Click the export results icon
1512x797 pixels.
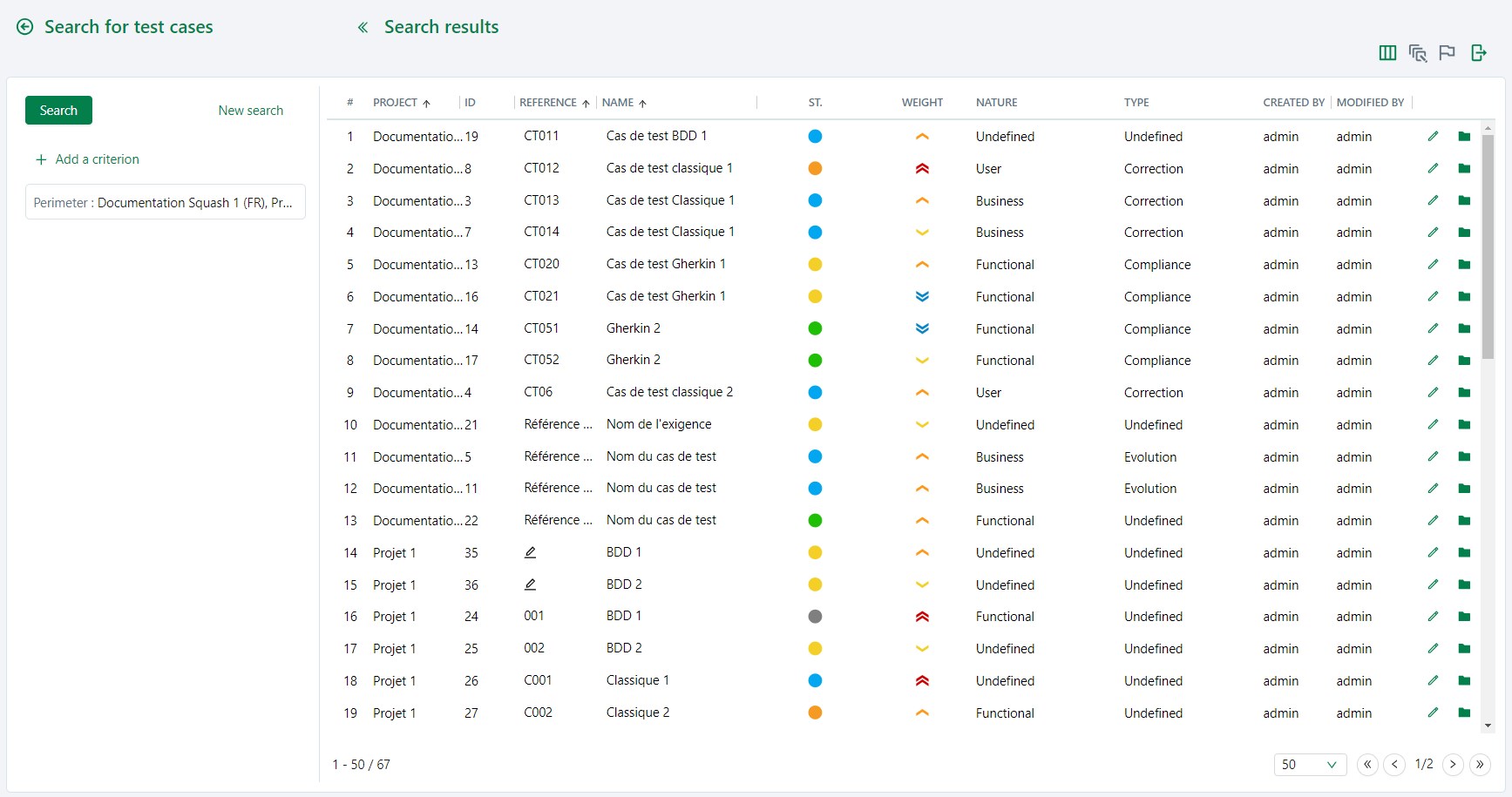tap(1478, 53)
